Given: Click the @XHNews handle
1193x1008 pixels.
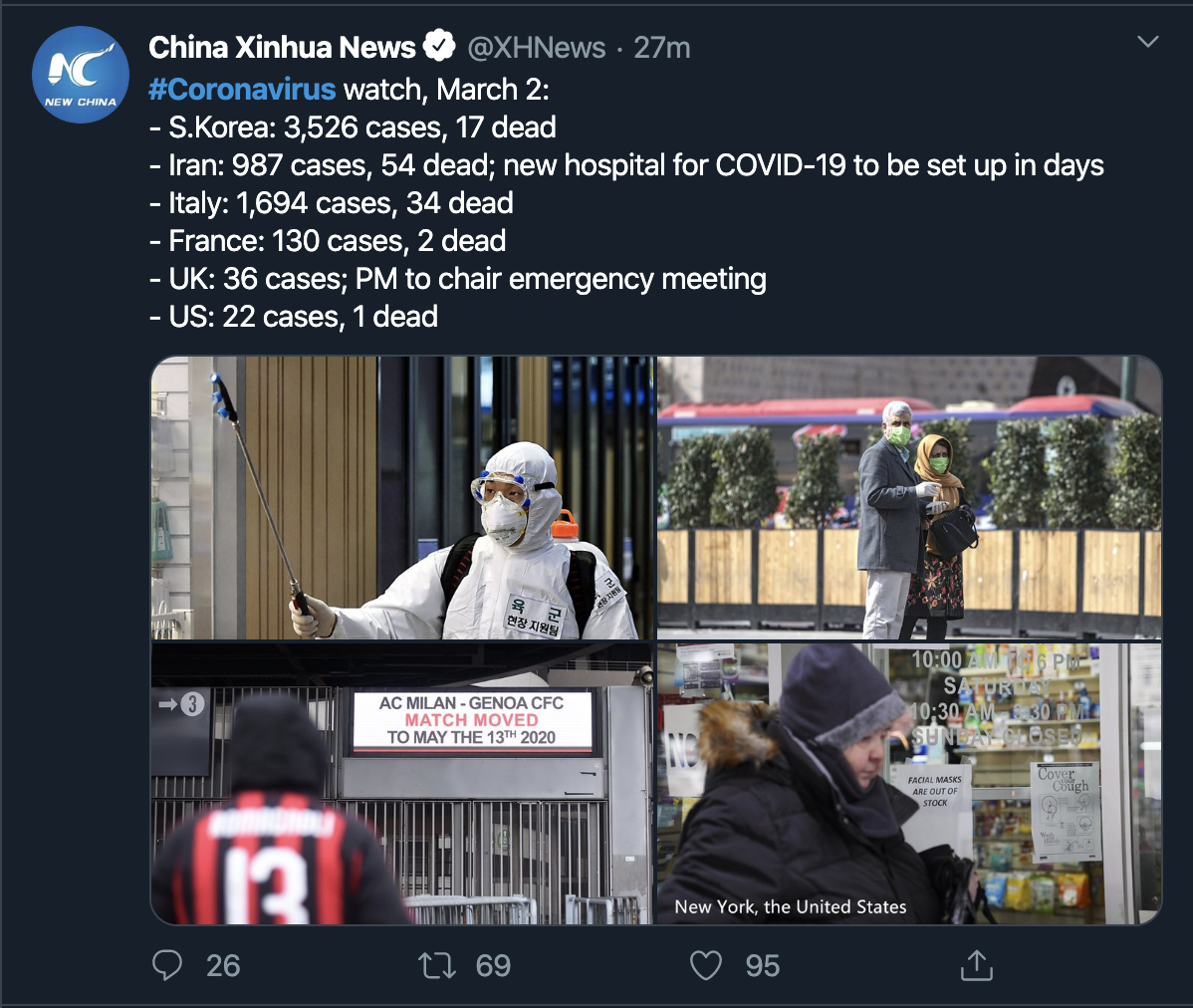Looking at the screenshot, I should click(x=537, y=47).
